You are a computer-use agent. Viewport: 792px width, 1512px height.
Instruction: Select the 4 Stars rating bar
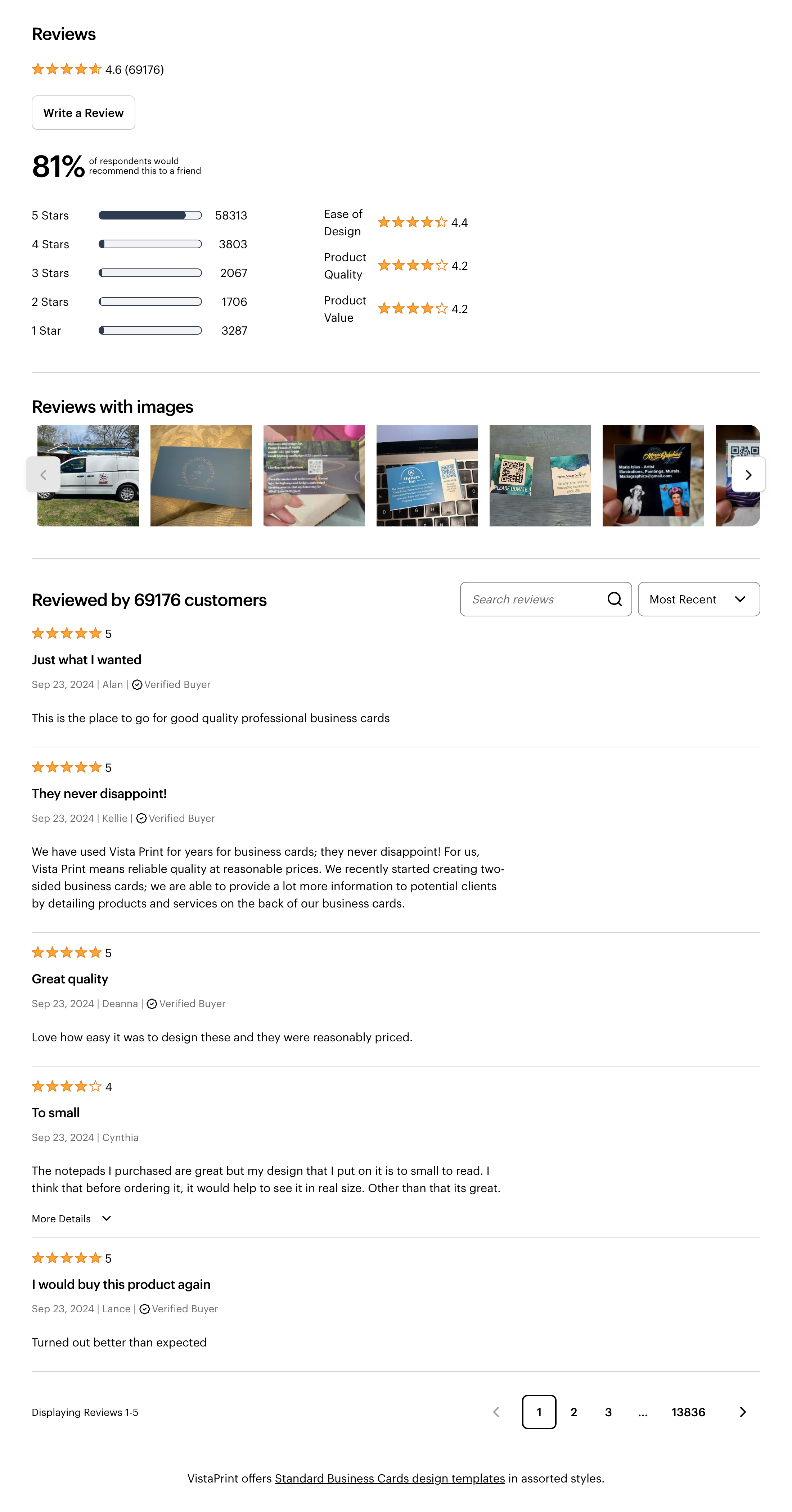(150, 244)
